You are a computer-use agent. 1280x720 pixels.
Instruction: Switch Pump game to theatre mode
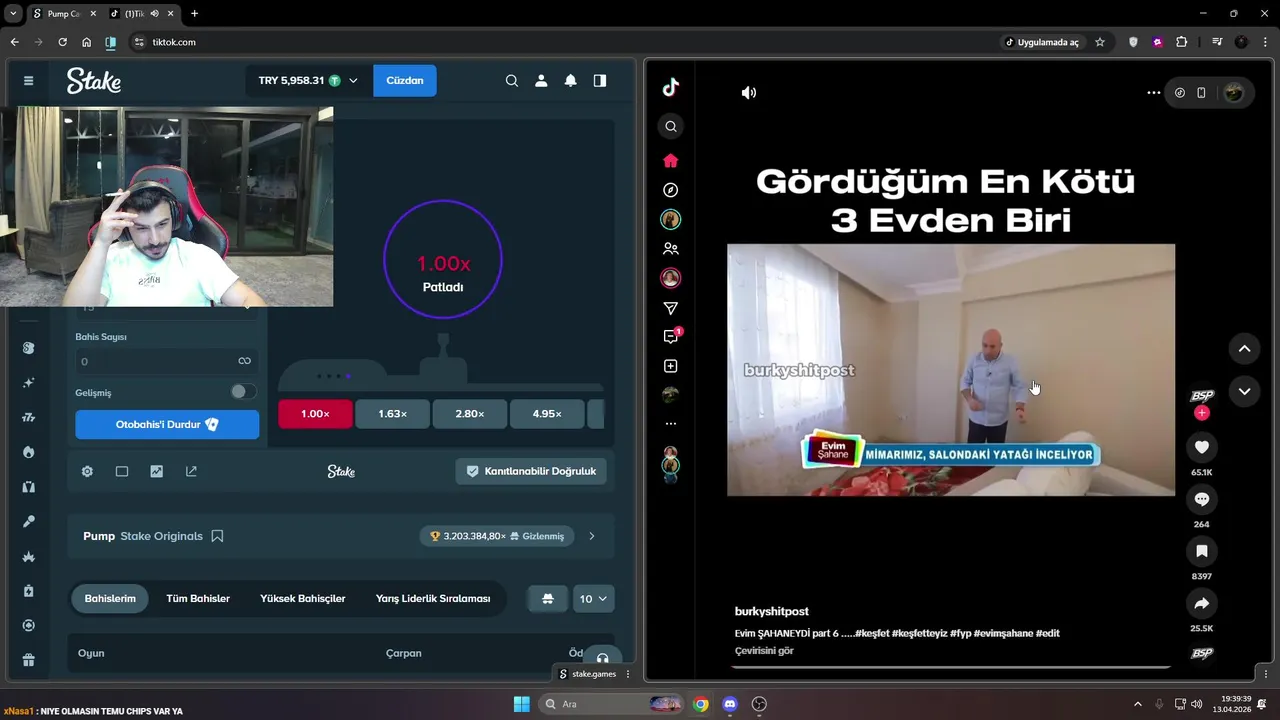point(122,471)
